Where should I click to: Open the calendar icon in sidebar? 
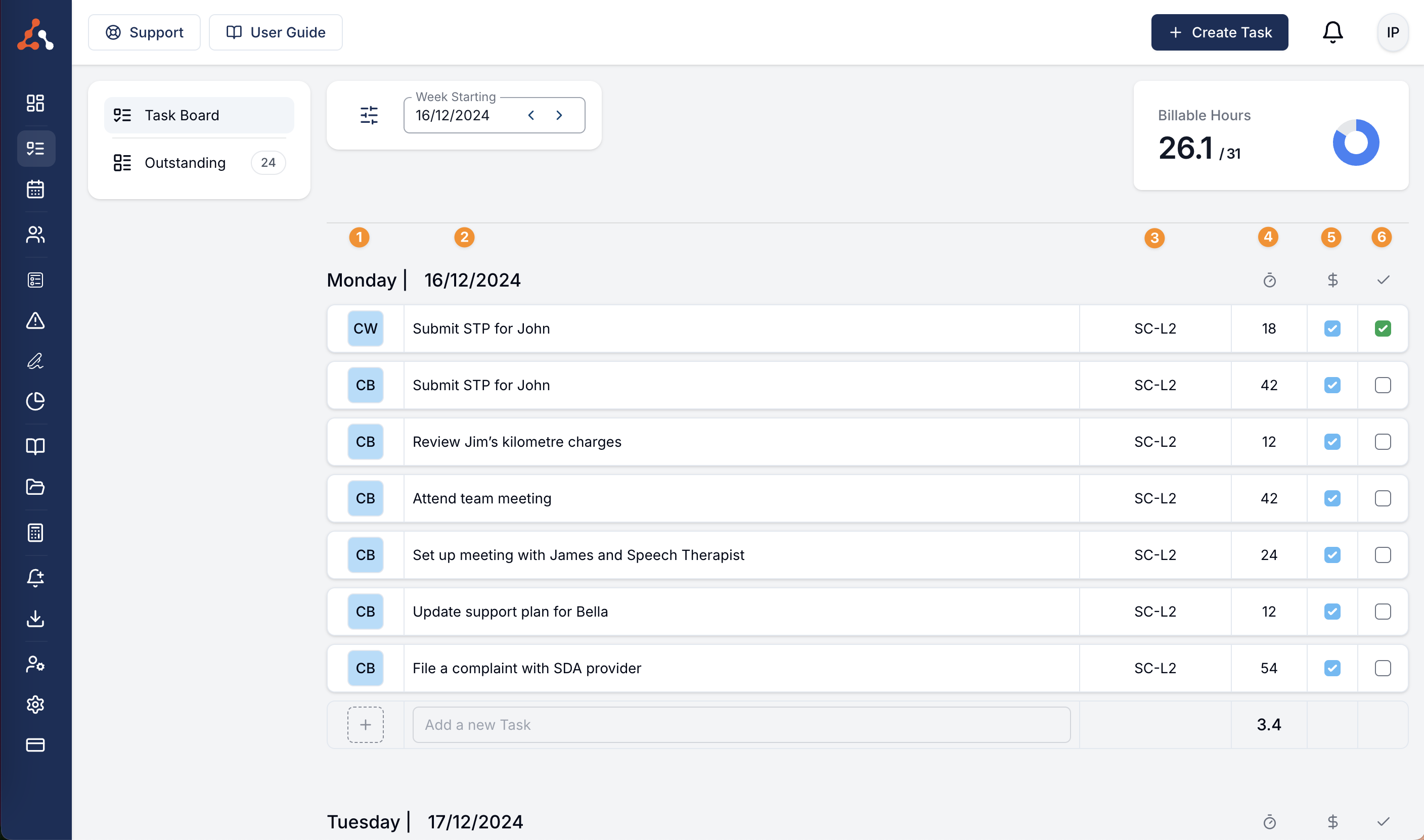tap(35, 189)
